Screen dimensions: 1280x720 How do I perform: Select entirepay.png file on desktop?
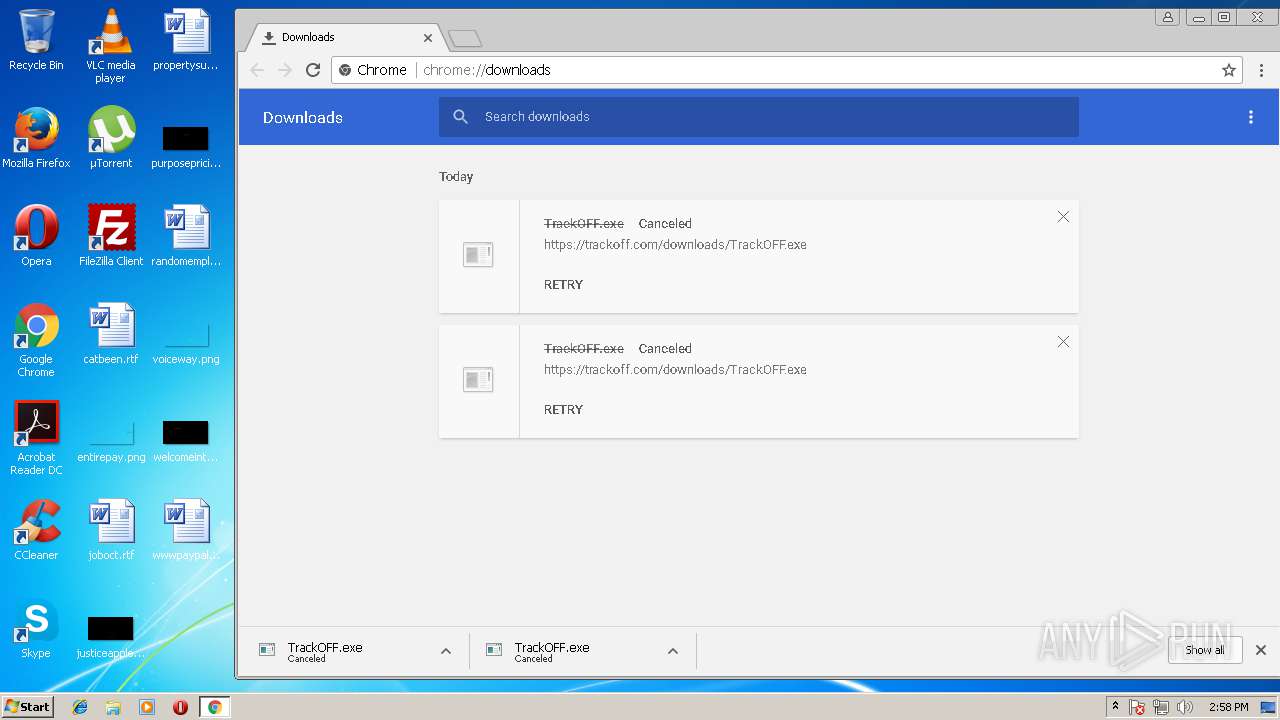click(110, 438)
